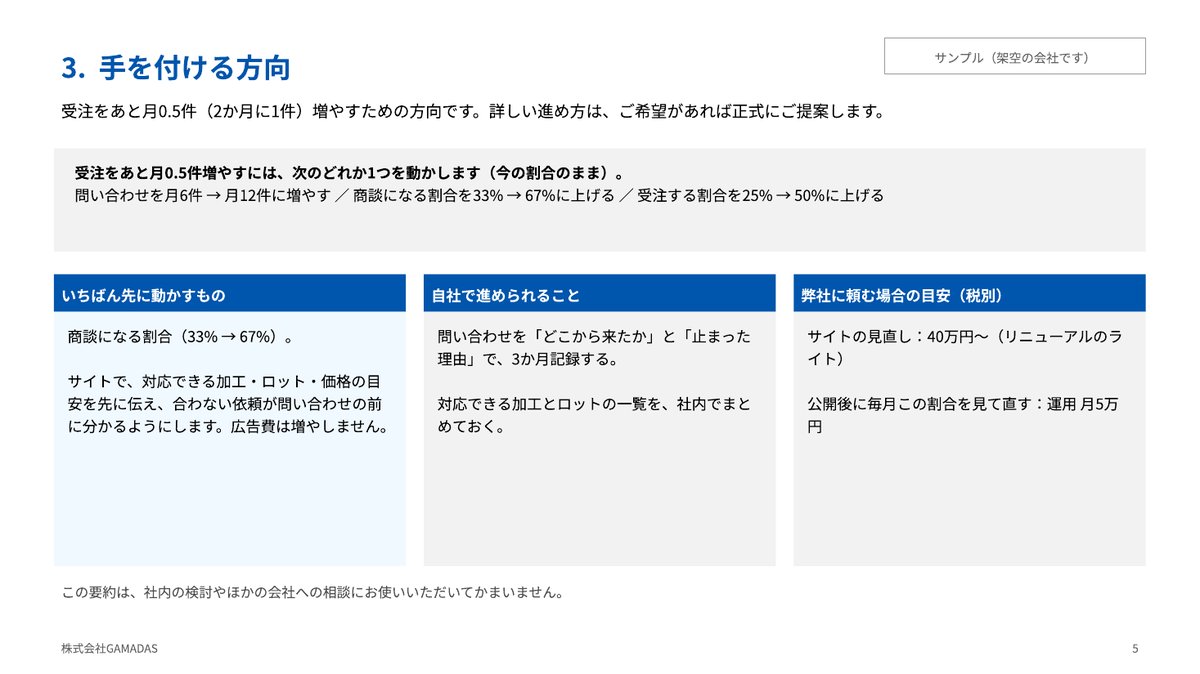The height and width of the screenshot is (674, 1200).
Task: Click the paragraph starting '問い合わせを「どこから来たか」'
Action: click(x=594, y=347)
